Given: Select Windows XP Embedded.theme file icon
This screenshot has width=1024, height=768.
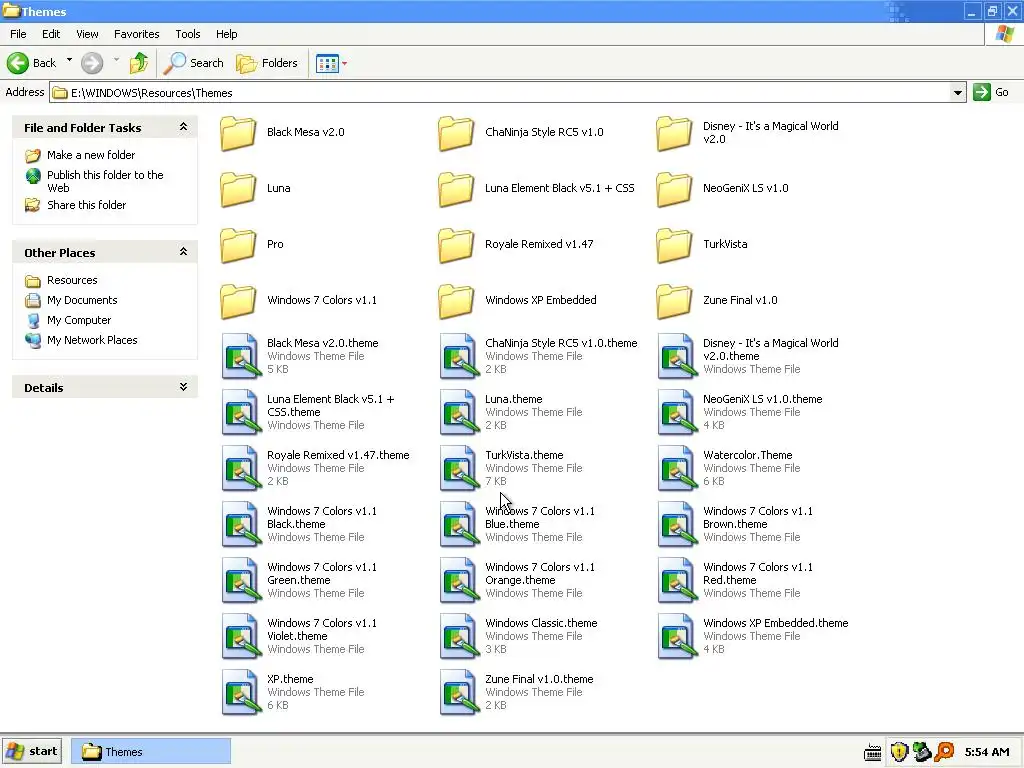Looking at the screenshot, I should pos(677,636).
